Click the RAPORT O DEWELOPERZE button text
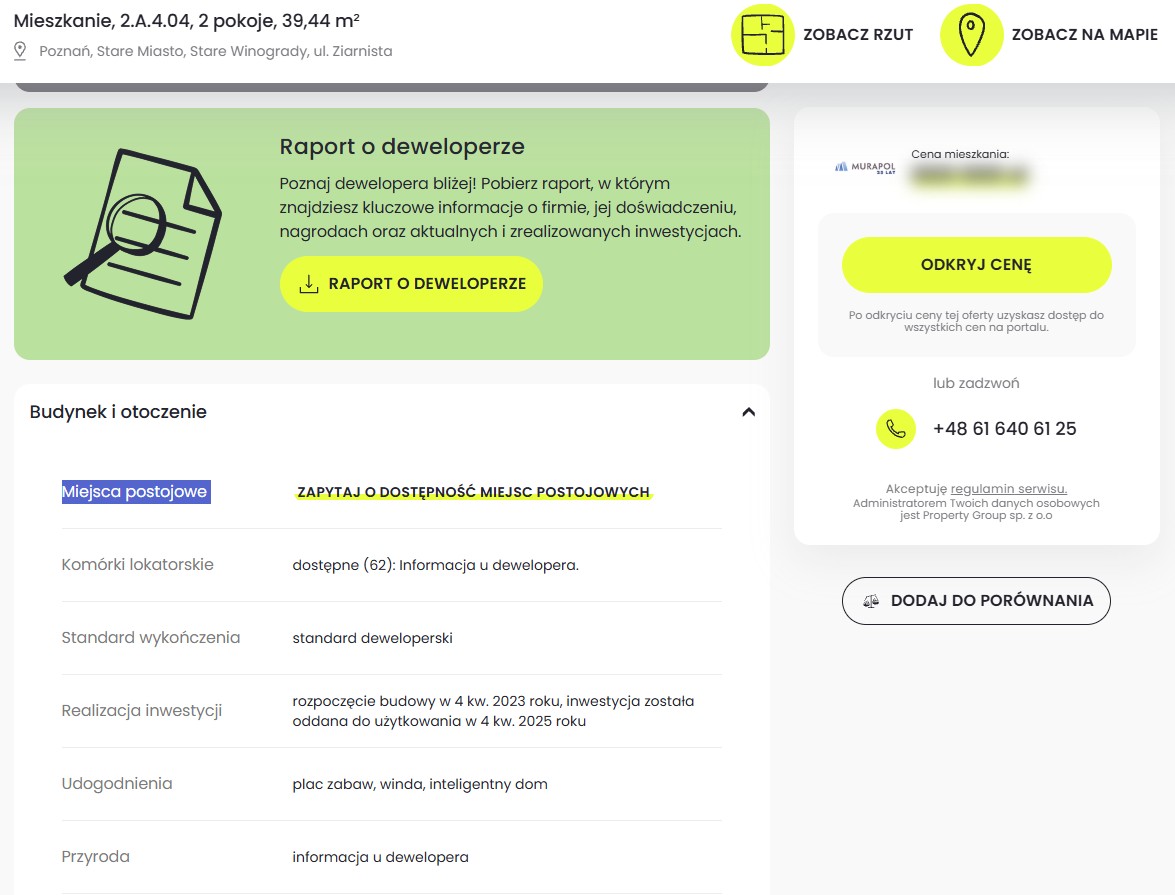1175x895 pixels. (x=427, y=284)
